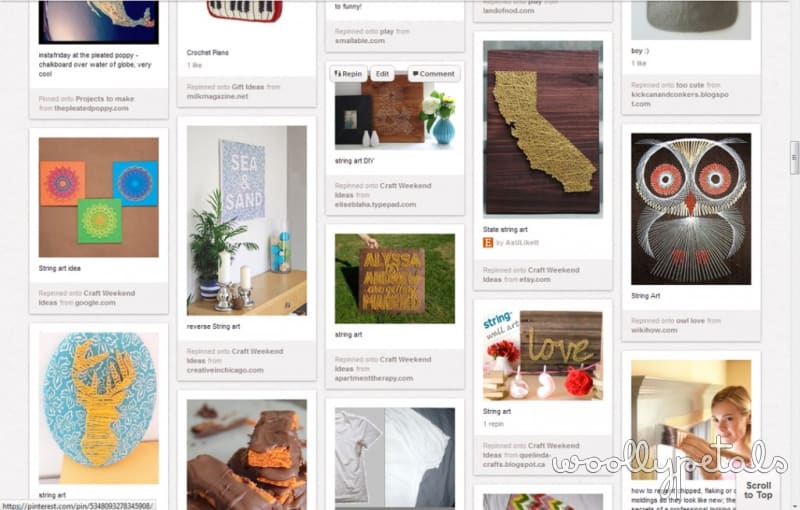This screenshot has width=800, height=510.
Task: Open the three mandala String art idea image
Action: [x=98, y=197]
